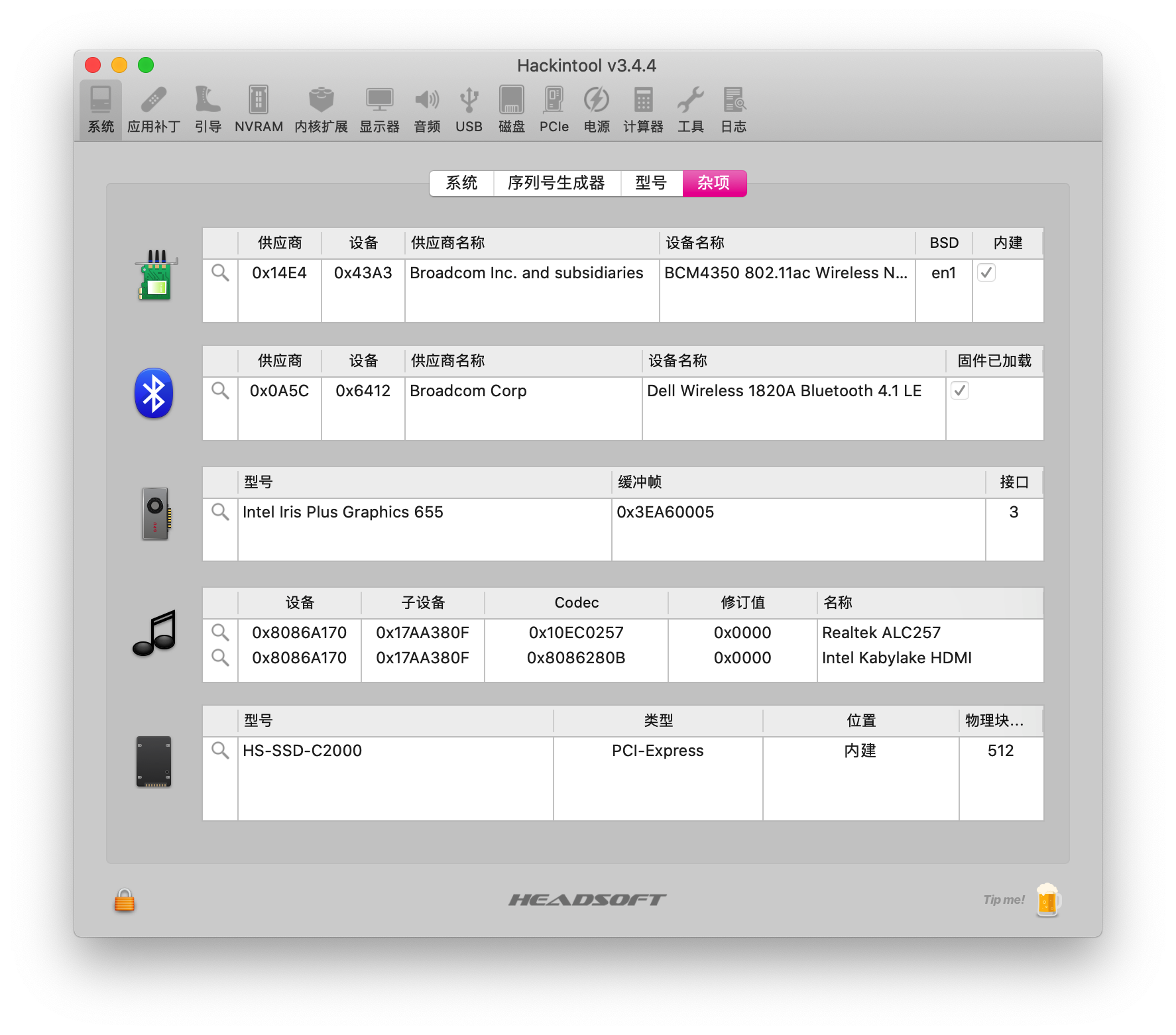
Task: Open the NVRAM toolbar section
Action: (x=259, y=109)
